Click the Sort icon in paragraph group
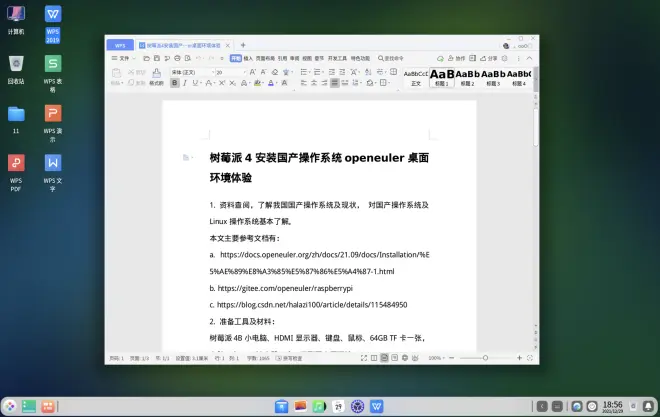 (x=367, y=72)
